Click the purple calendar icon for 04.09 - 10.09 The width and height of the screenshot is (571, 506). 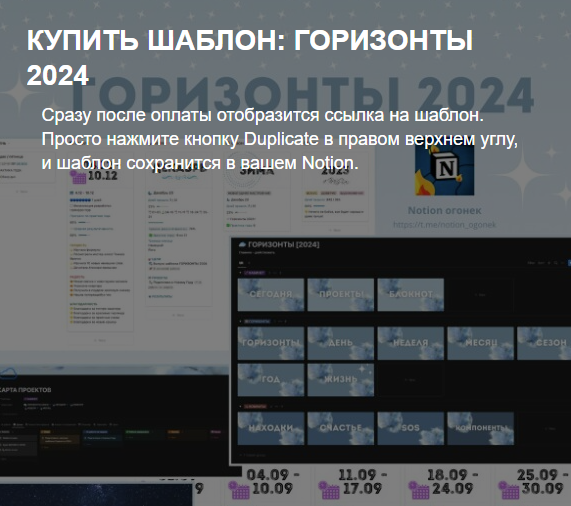pyautogui.click(x=239, y=490)
